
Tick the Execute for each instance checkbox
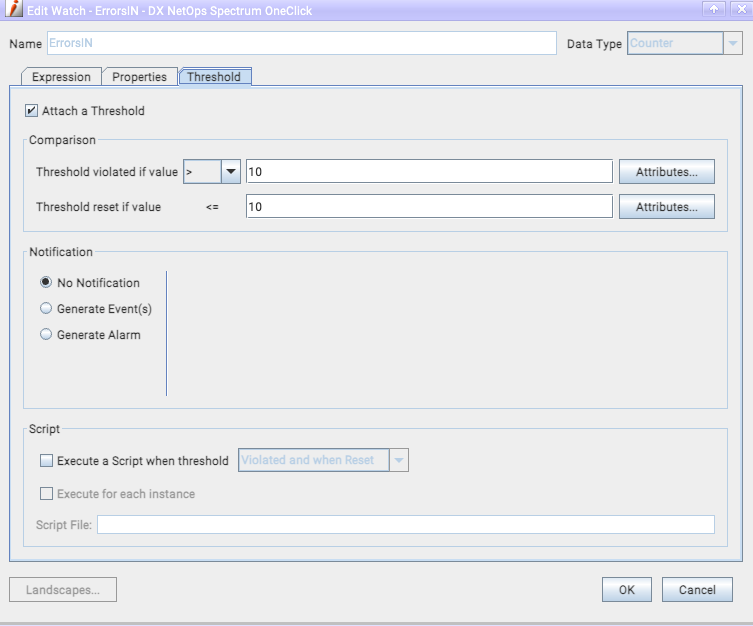coord(46,494)
